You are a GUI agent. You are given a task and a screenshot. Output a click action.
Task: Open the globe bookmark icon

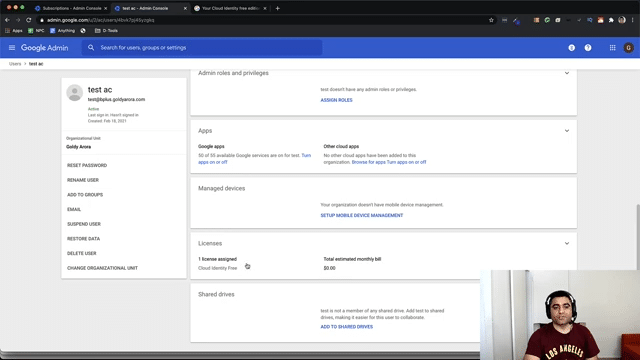(x=83, y=31)
